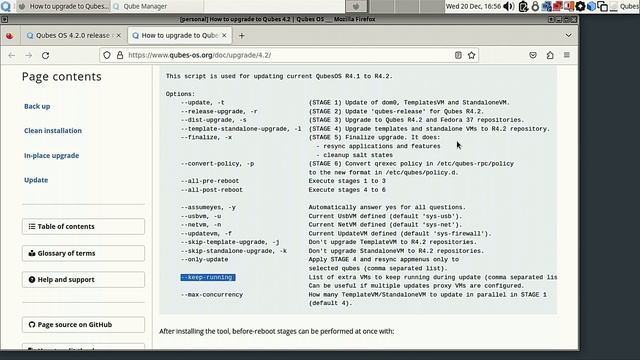Image resolution: width=640 pixels, height=360 pixels.
Task: Click the red devices tray icon
Action: [558, 6]
